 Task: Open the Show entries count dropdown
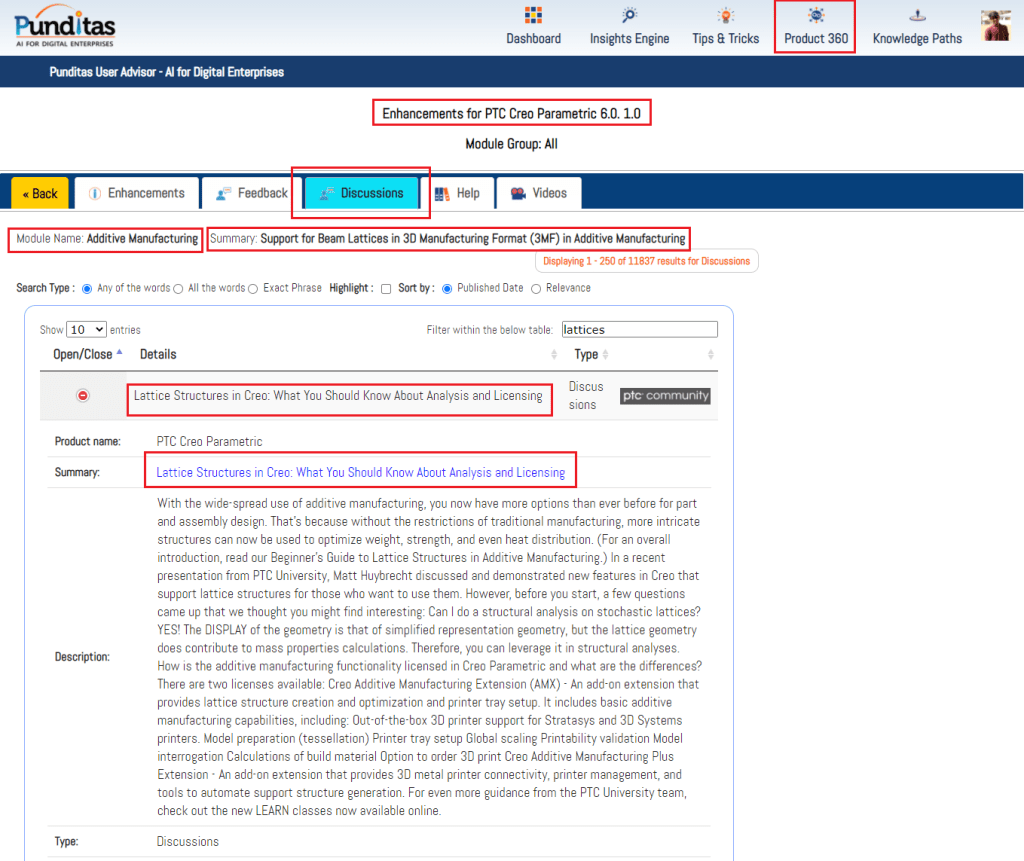87,330
